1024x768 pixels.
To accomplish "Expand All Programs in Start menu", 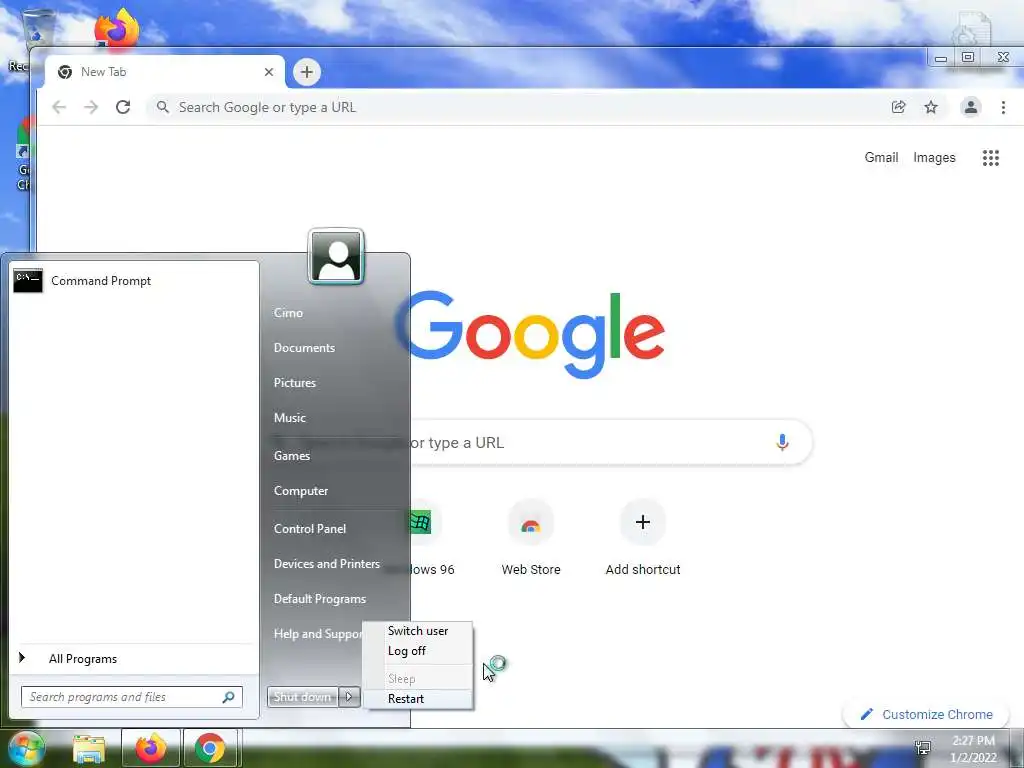I will coord(135,658).
